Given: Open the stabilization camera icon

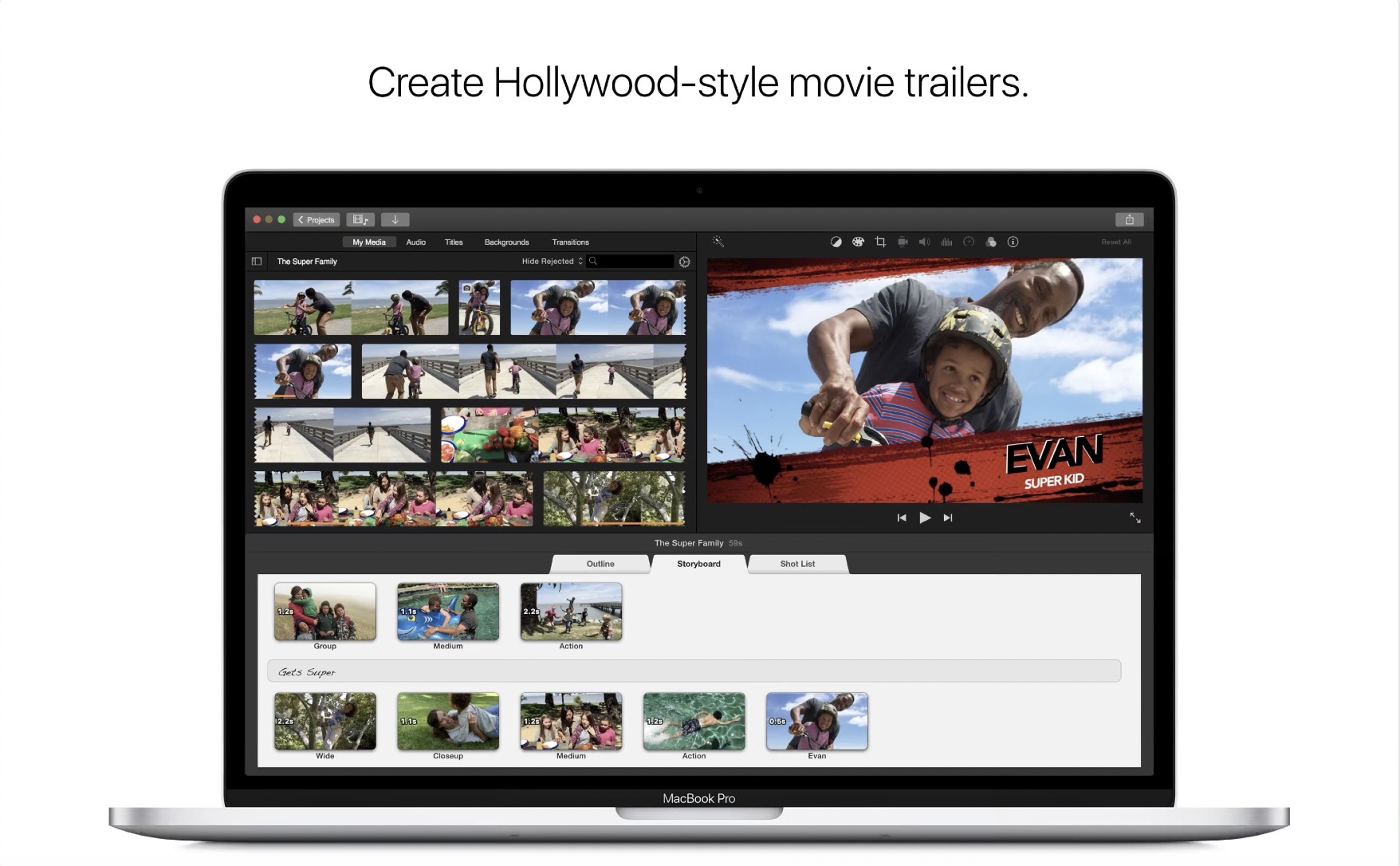Looking at the screenshot, I should tap(903, 242).
